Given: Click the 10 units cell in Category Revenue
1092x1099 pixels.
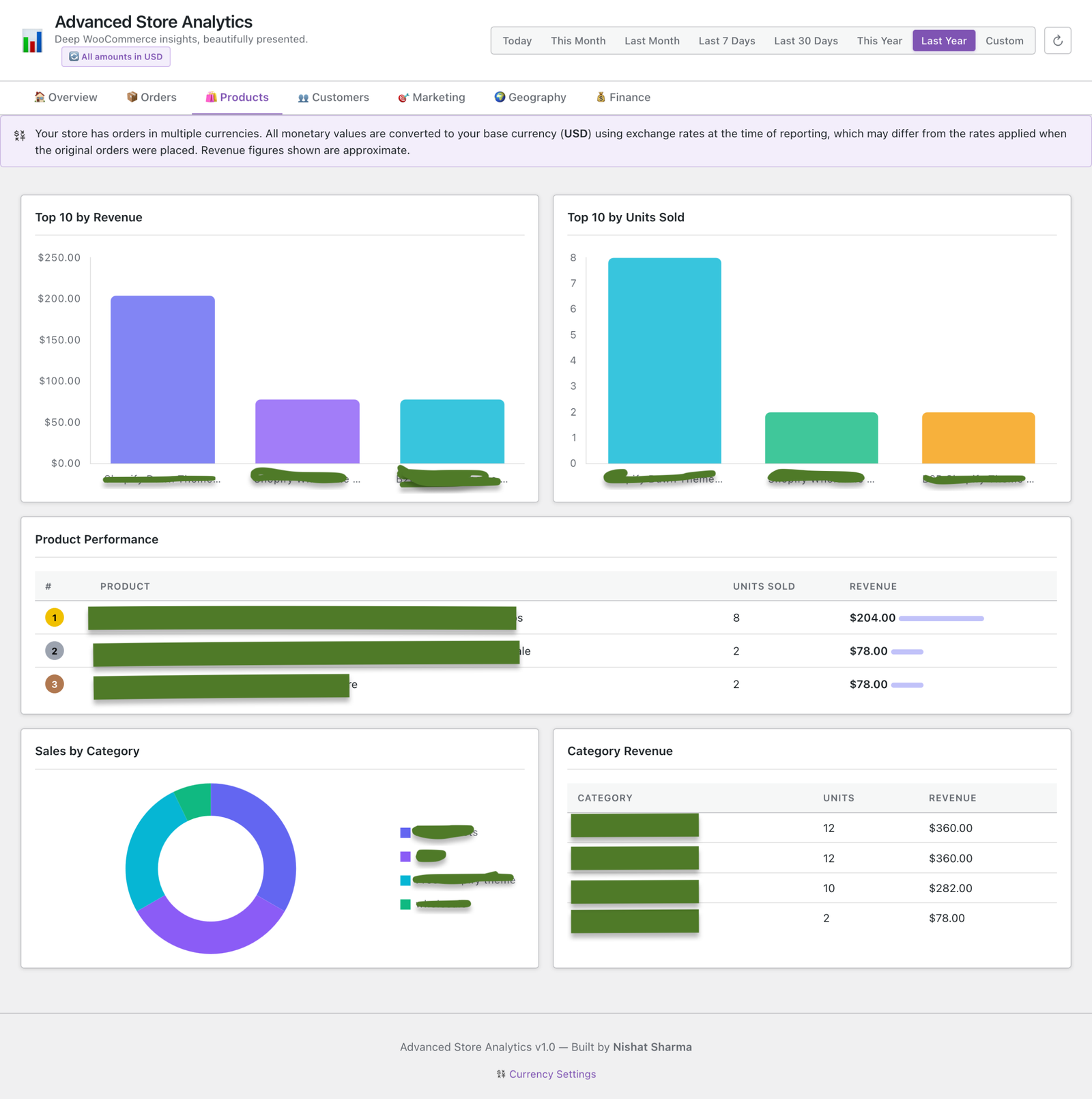Looking at the screenshot, I should pyautogui.click(x=829, y=888).
